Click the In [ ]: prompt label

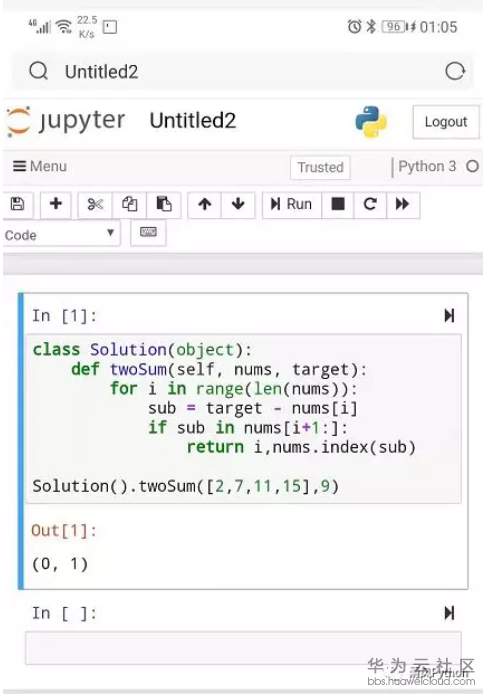(64, 613)
